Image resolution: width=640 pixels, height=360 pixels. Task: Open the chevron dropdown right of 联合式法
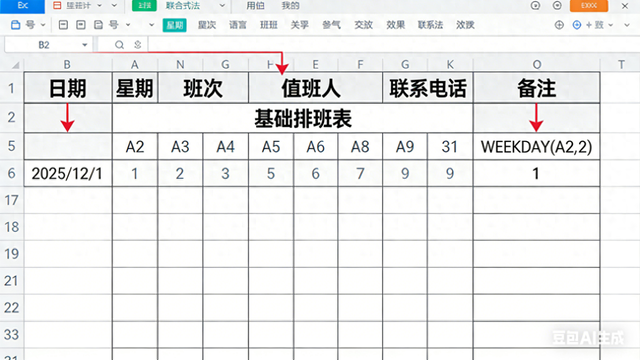click(222, 6)
